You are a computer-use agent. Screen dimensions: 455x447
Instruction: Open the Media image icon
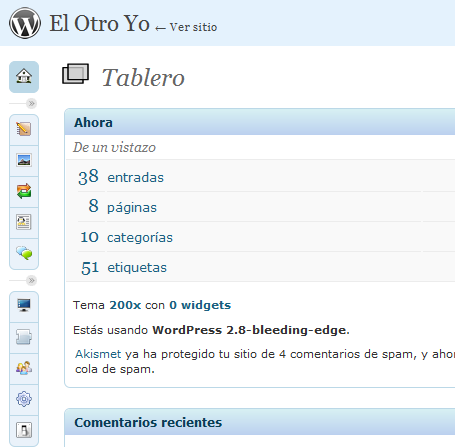tap(24, 160)
